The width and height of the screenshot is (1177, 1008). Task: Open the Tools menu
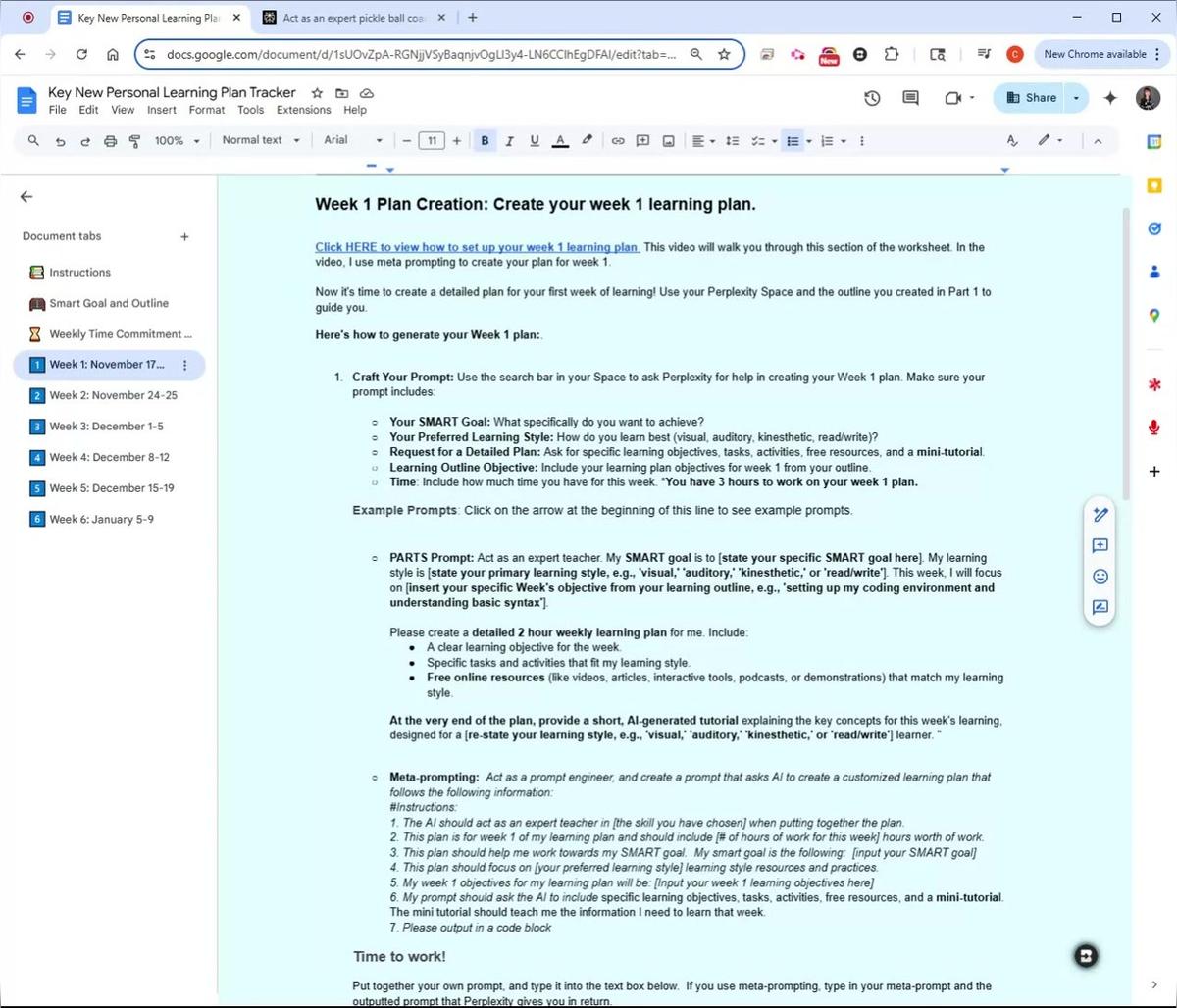pos(251,110)
